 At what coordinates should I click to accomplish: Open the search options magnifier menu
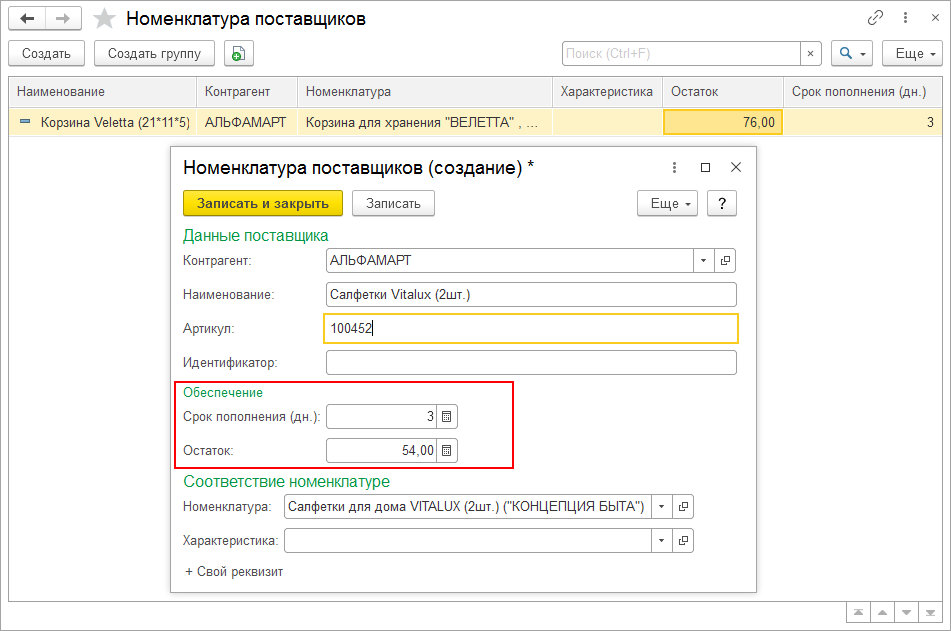(x=853, y=53)
